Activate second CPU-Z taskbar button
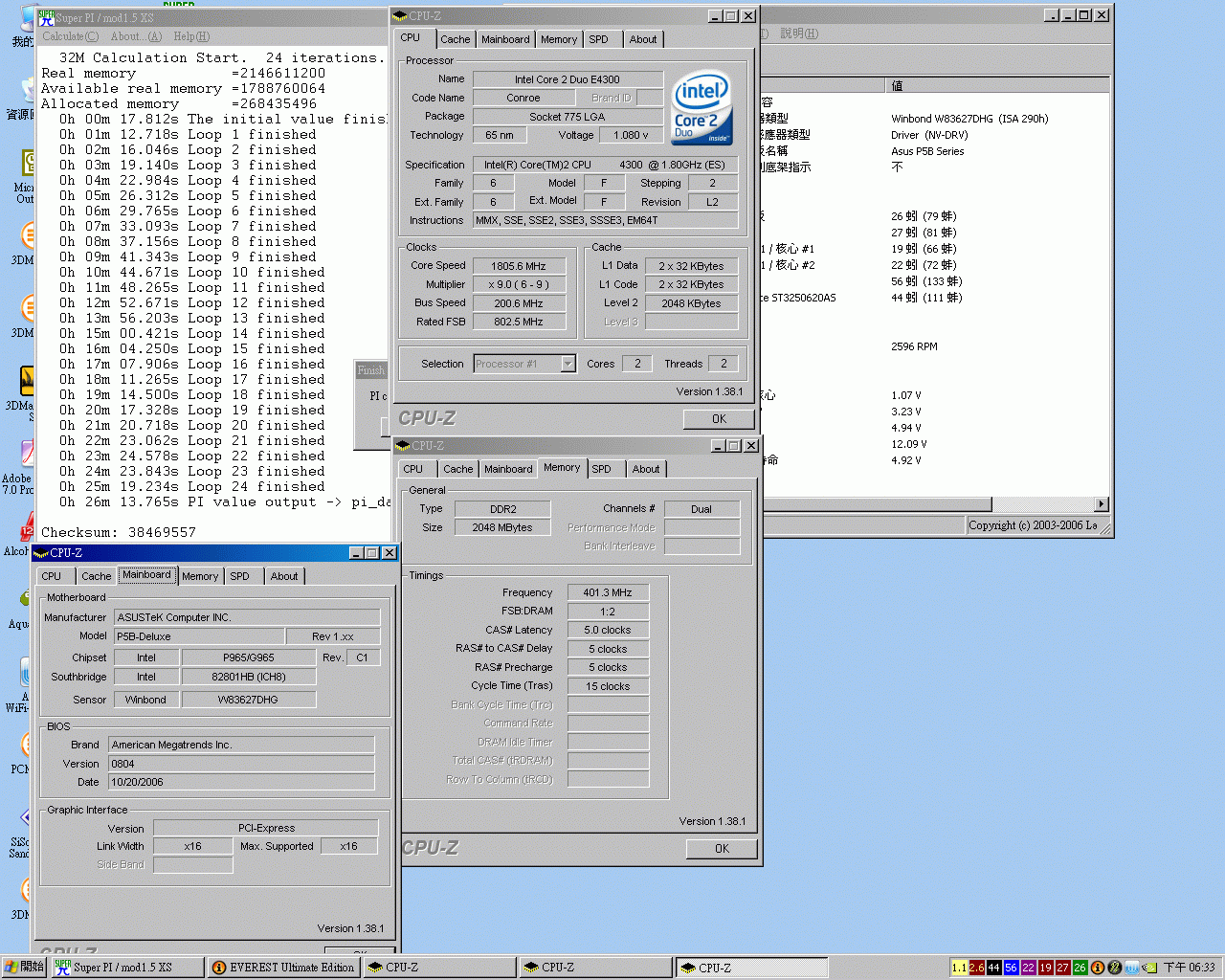 [595, 968]
